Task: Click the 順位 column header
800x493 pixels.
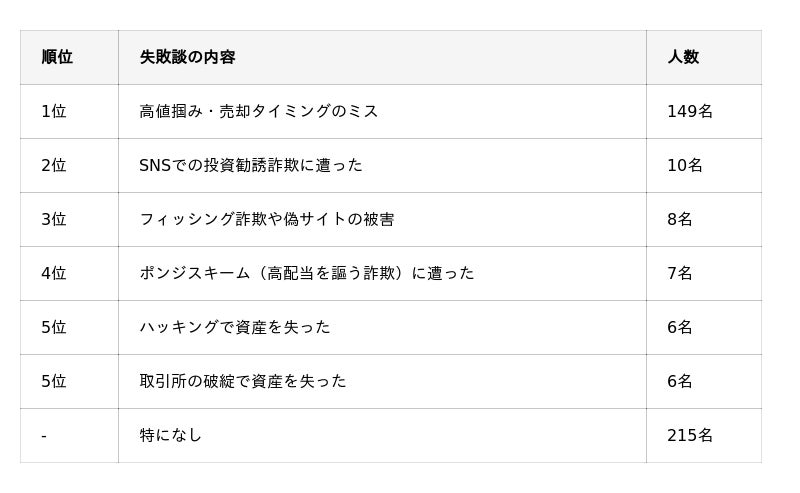Action: (57, 57)
